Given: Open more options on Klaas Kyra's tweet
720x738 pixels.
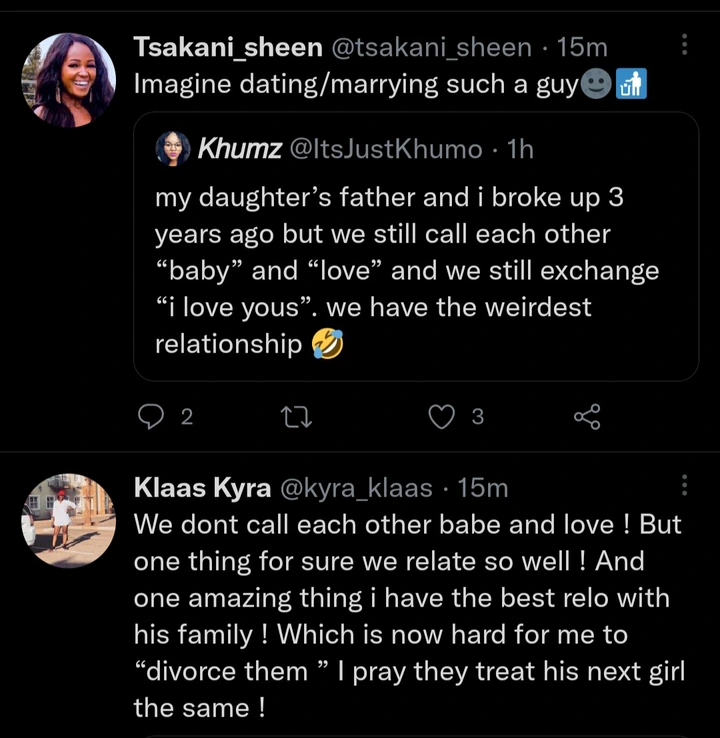Looking at the screenshot, I should coord(684,485).
